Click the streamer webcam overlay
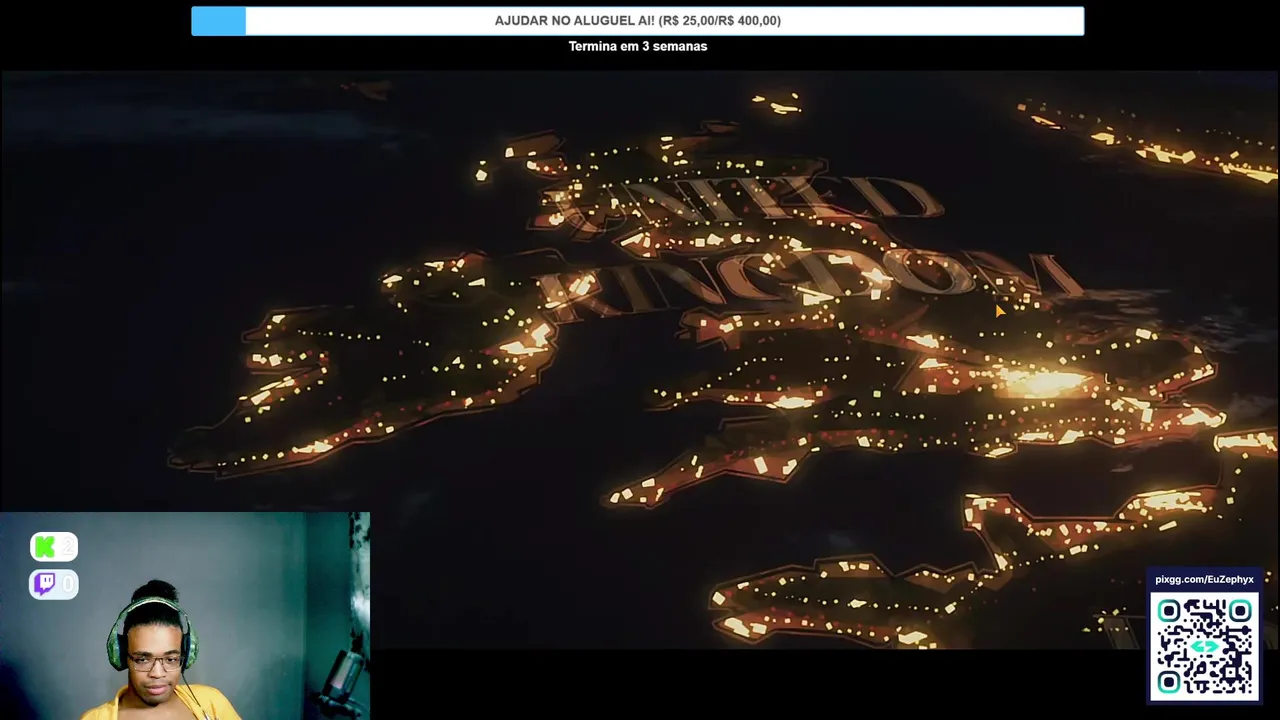The width and height of the screenshot is (1280, 720). pos(185,616)
